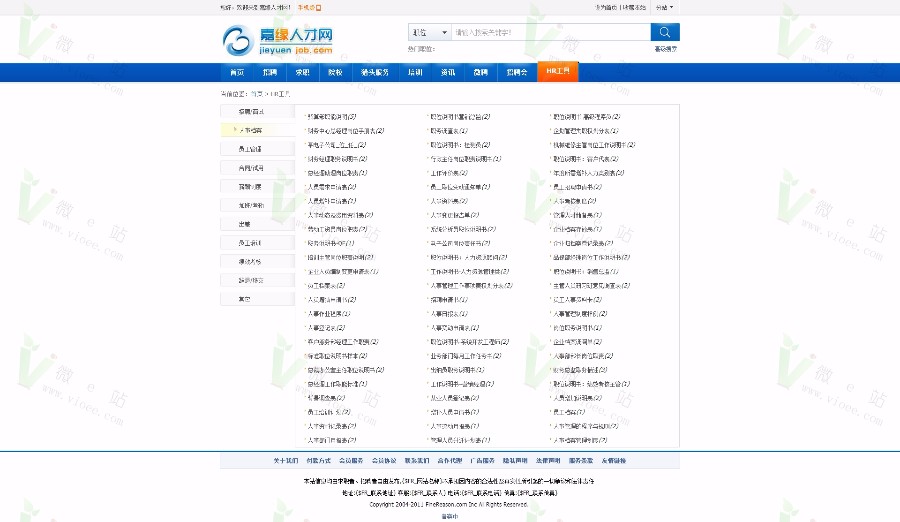The height and width of the screenshot is (522, 900).
Task: Click 联系我们 in the footer
Action: pos(417,461)
